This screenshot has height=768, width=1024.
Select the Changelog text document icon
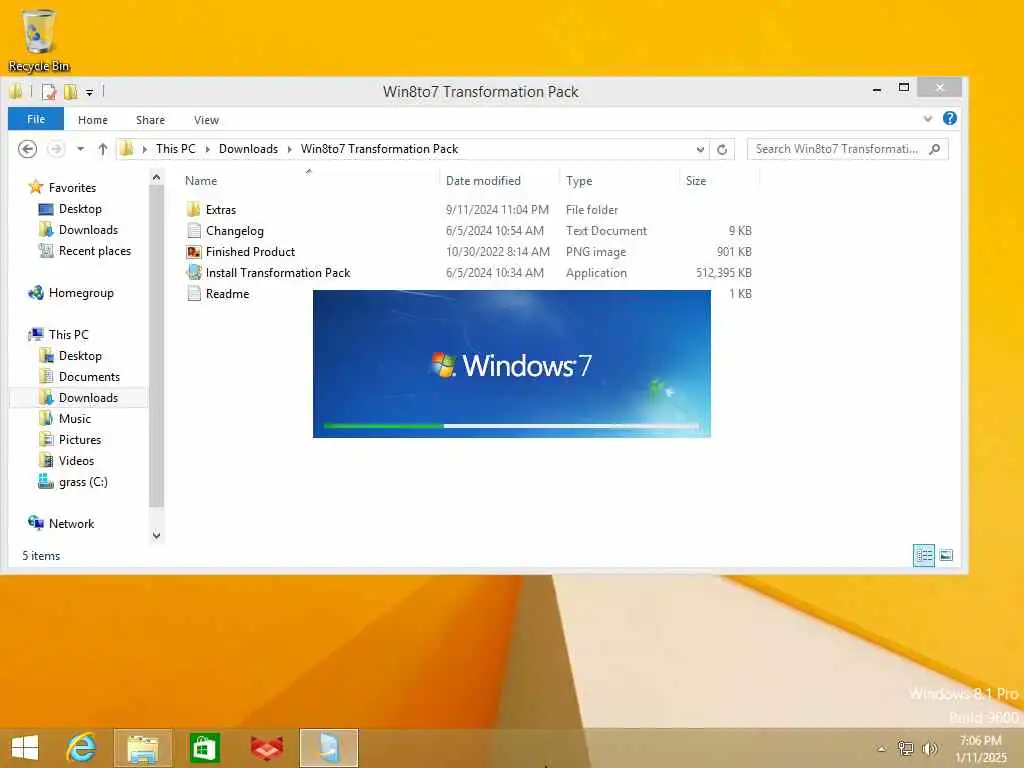pyautogui.click(x=193, y=231)
